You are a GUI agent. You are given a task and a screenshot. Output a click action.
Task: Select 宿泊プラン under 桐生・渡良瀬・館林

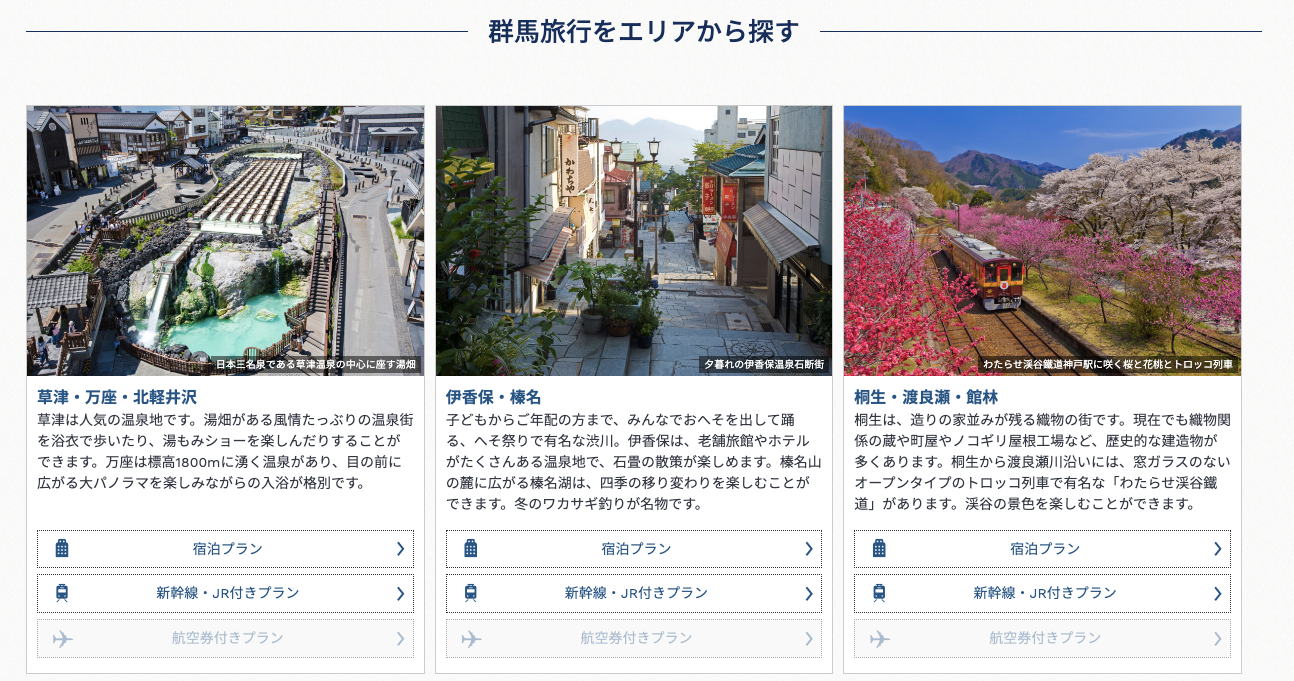[1043, 549]
